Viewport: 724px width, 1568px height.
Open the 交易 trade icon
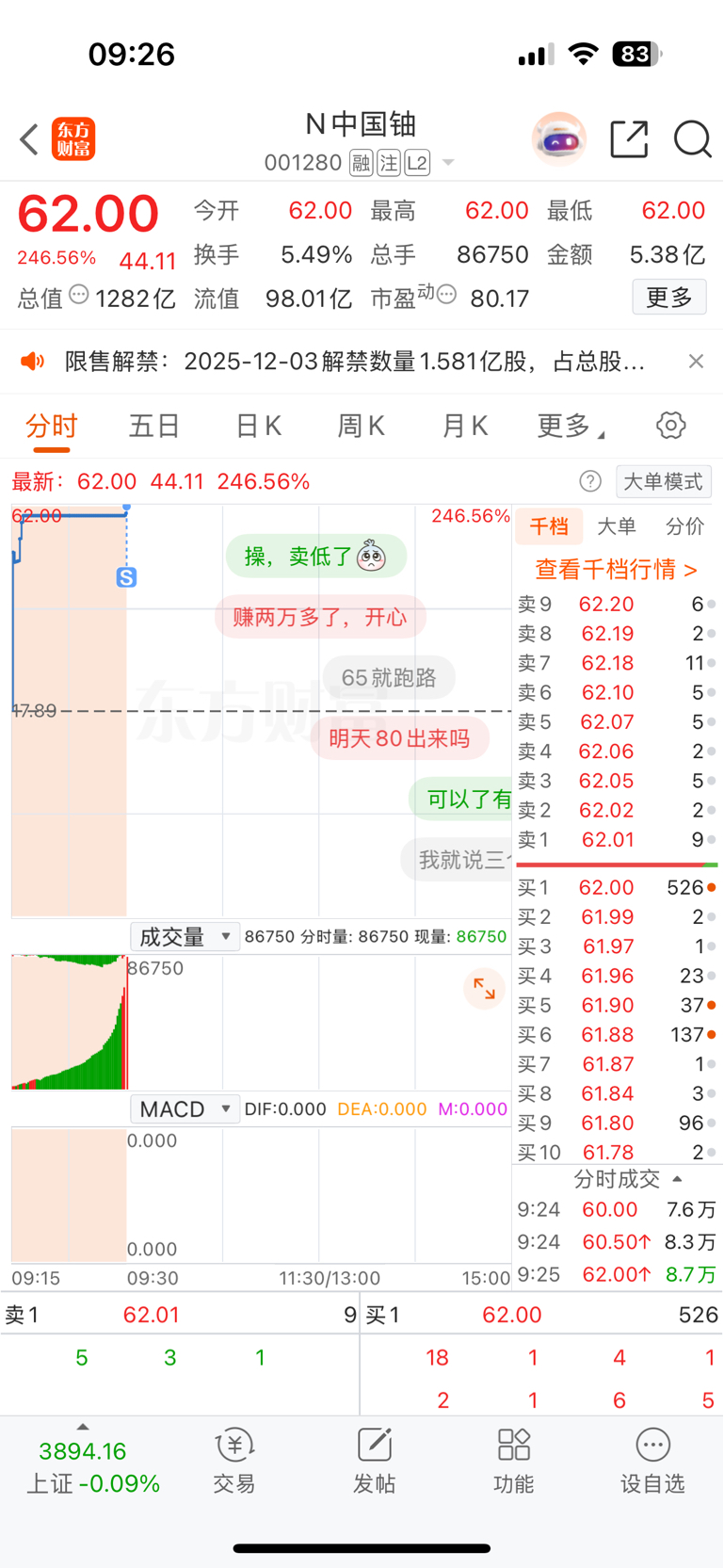pyautogui.click(x=234, y=1461)
